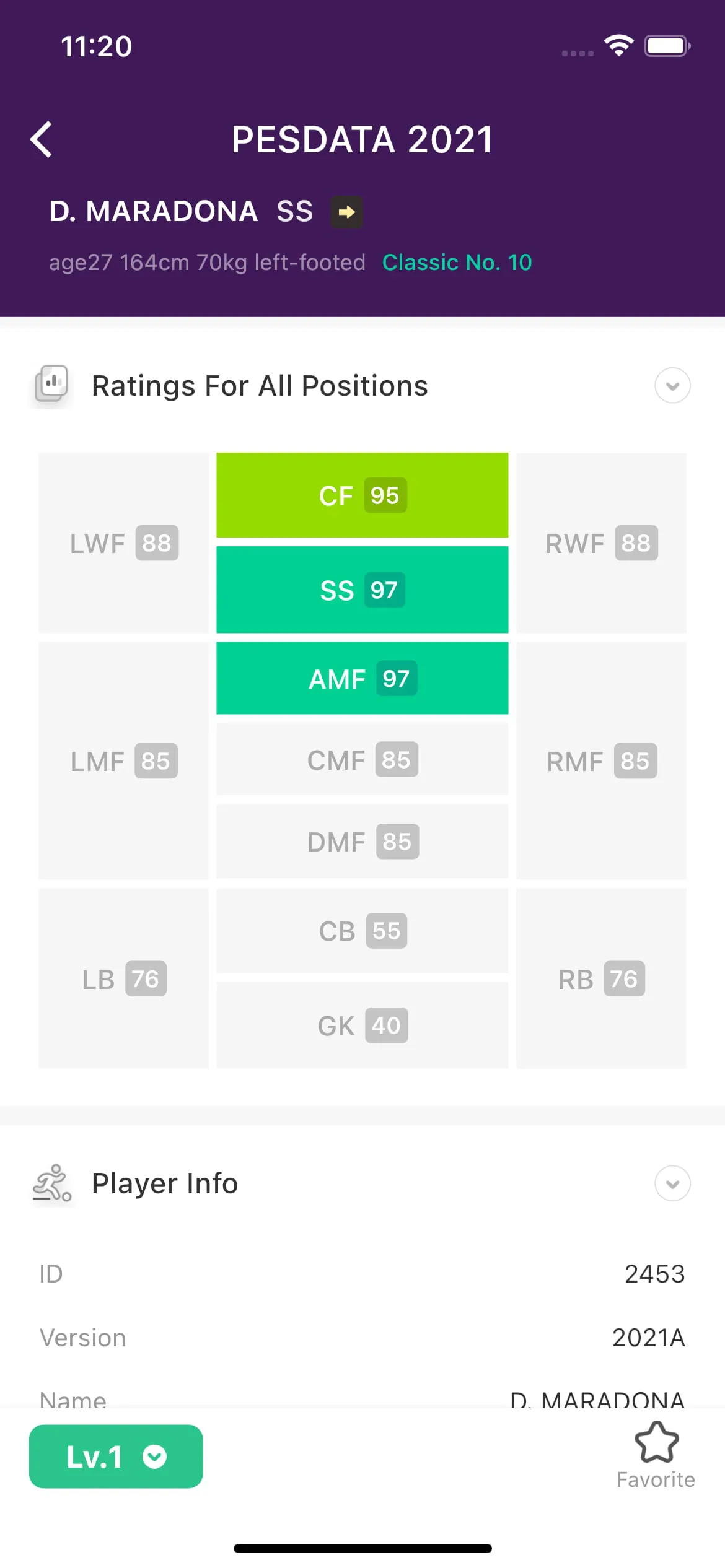The image size is (725, 1568).
Task: Select the green AMF 97 rating bar
Action: pyautogui.click(x=362, y=678)
